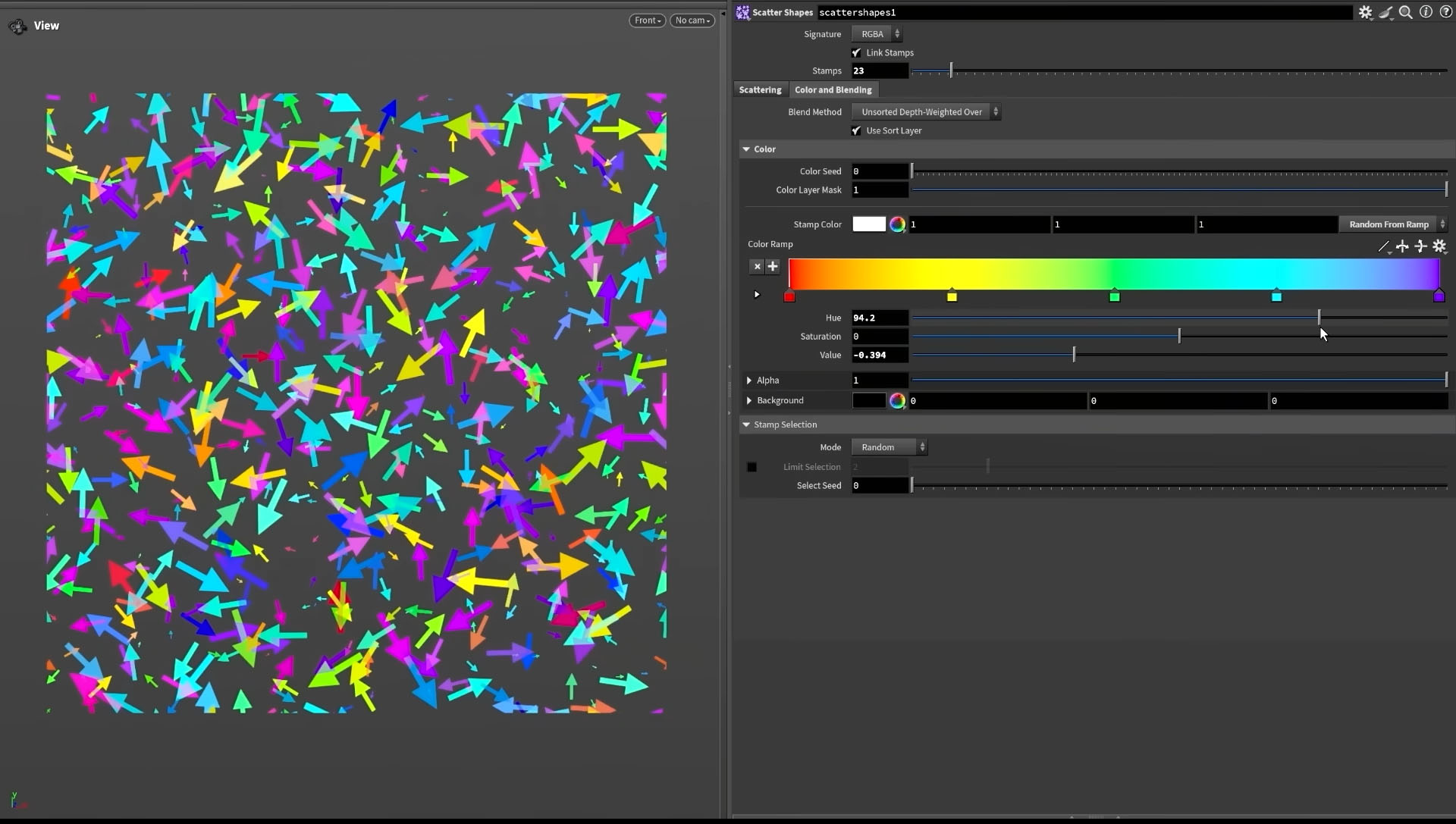
Task: Toggle the Use Sort Layer checkbox
Action: pos(856,130)
